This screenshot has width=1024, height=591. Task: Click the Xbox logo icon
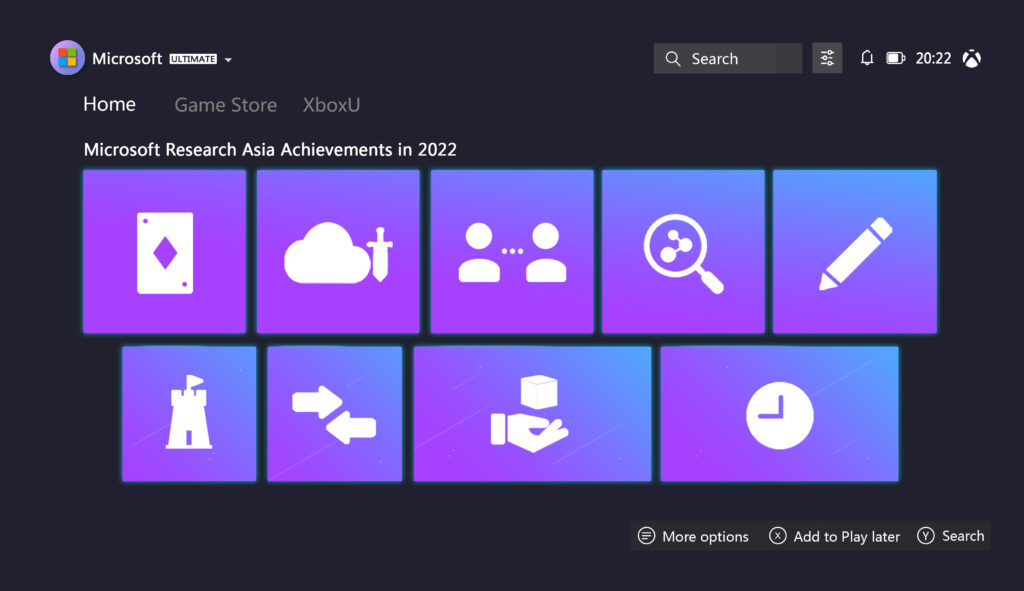[x=971, y=59]
